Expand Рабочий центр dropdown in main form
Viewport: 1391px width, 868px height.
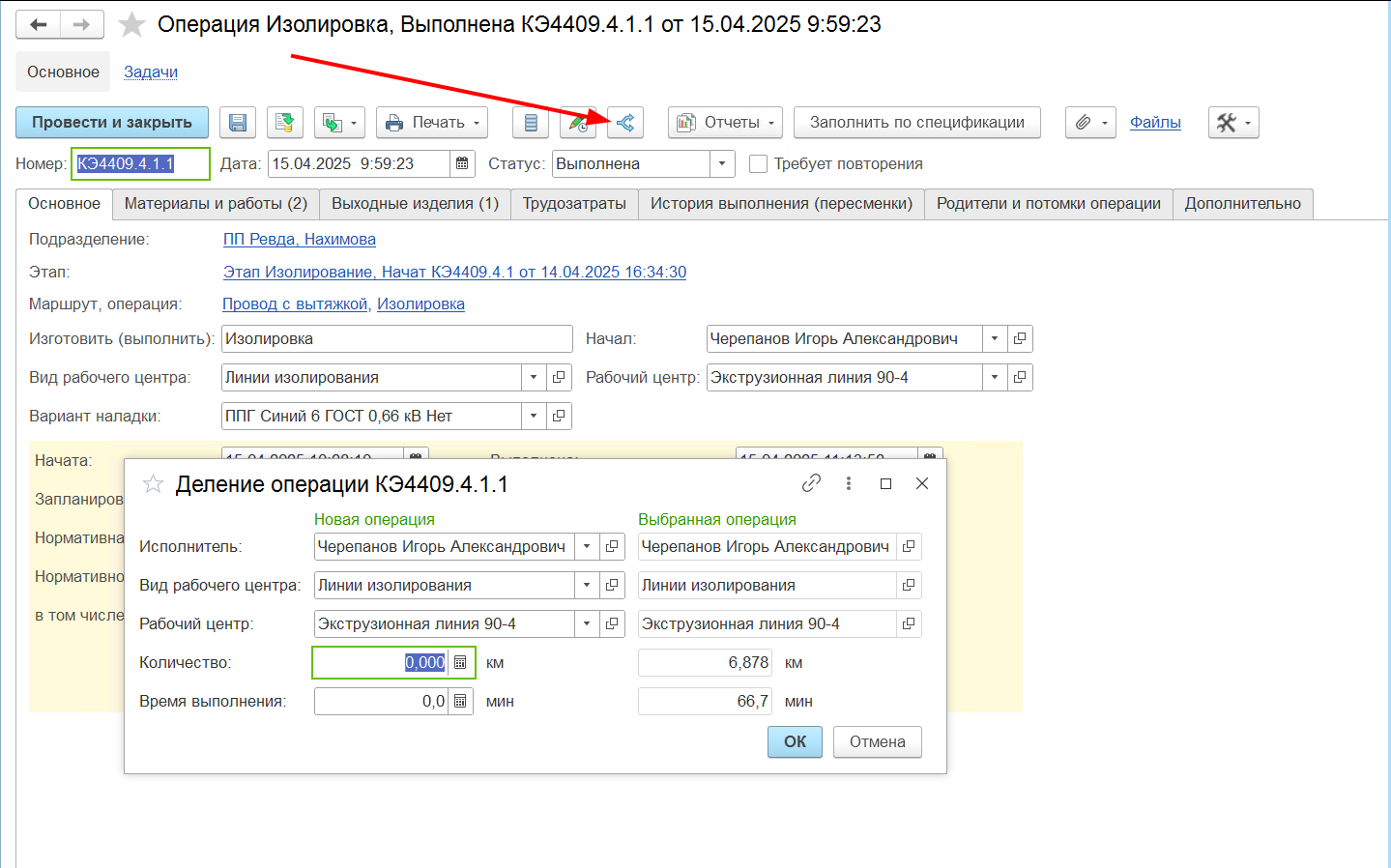(x=995, y=378)
